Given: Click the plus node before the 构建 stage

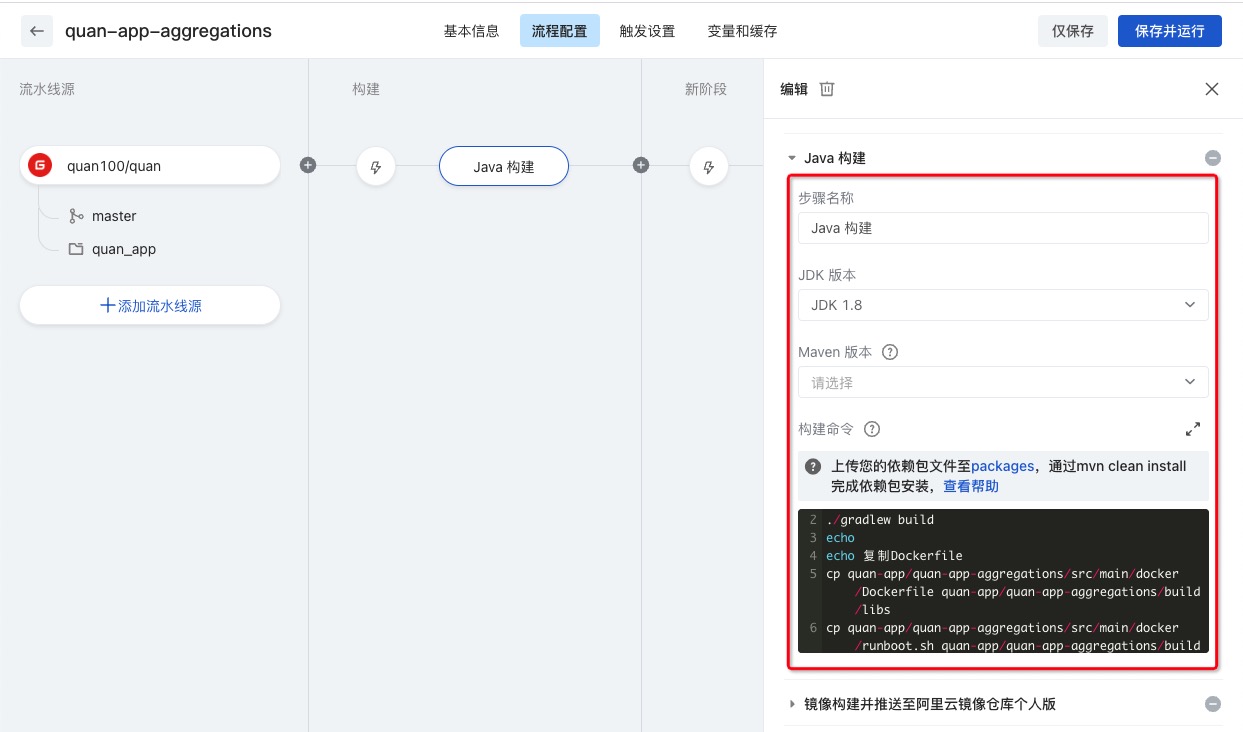Looking at the screenshot, I should click(308, 165).
